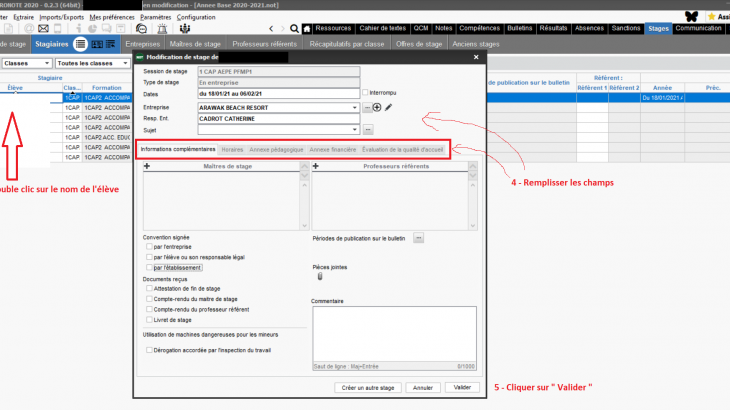
Task: Enable Livret de stage checkbox
Action: coord(150,320)
